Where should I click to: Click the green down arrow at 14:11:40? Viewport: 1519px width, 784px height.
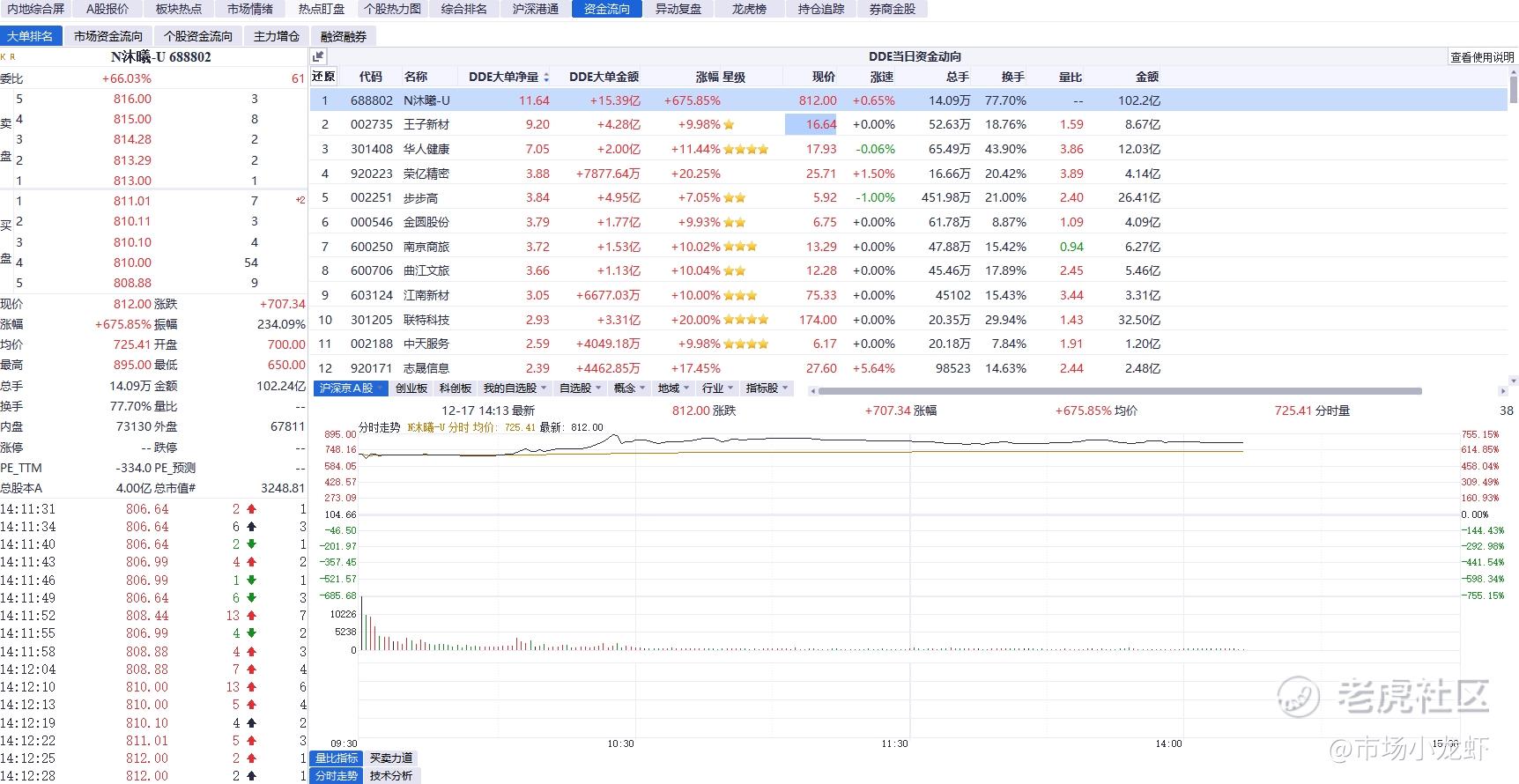(x=251, y=544)
